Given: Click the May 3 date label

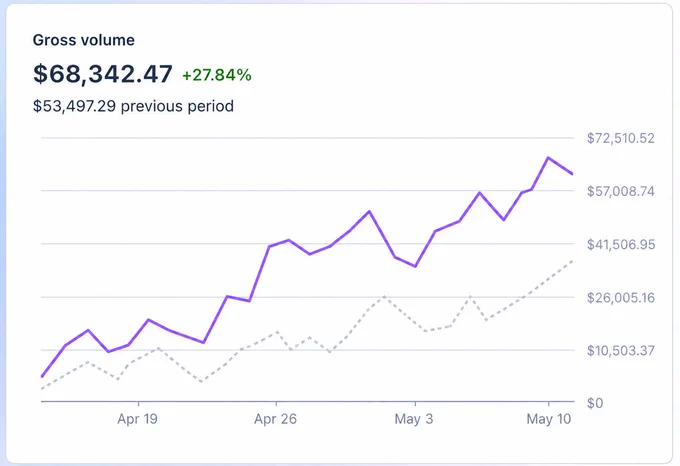Looking at the screenshot, I should [x=414, y=419].
